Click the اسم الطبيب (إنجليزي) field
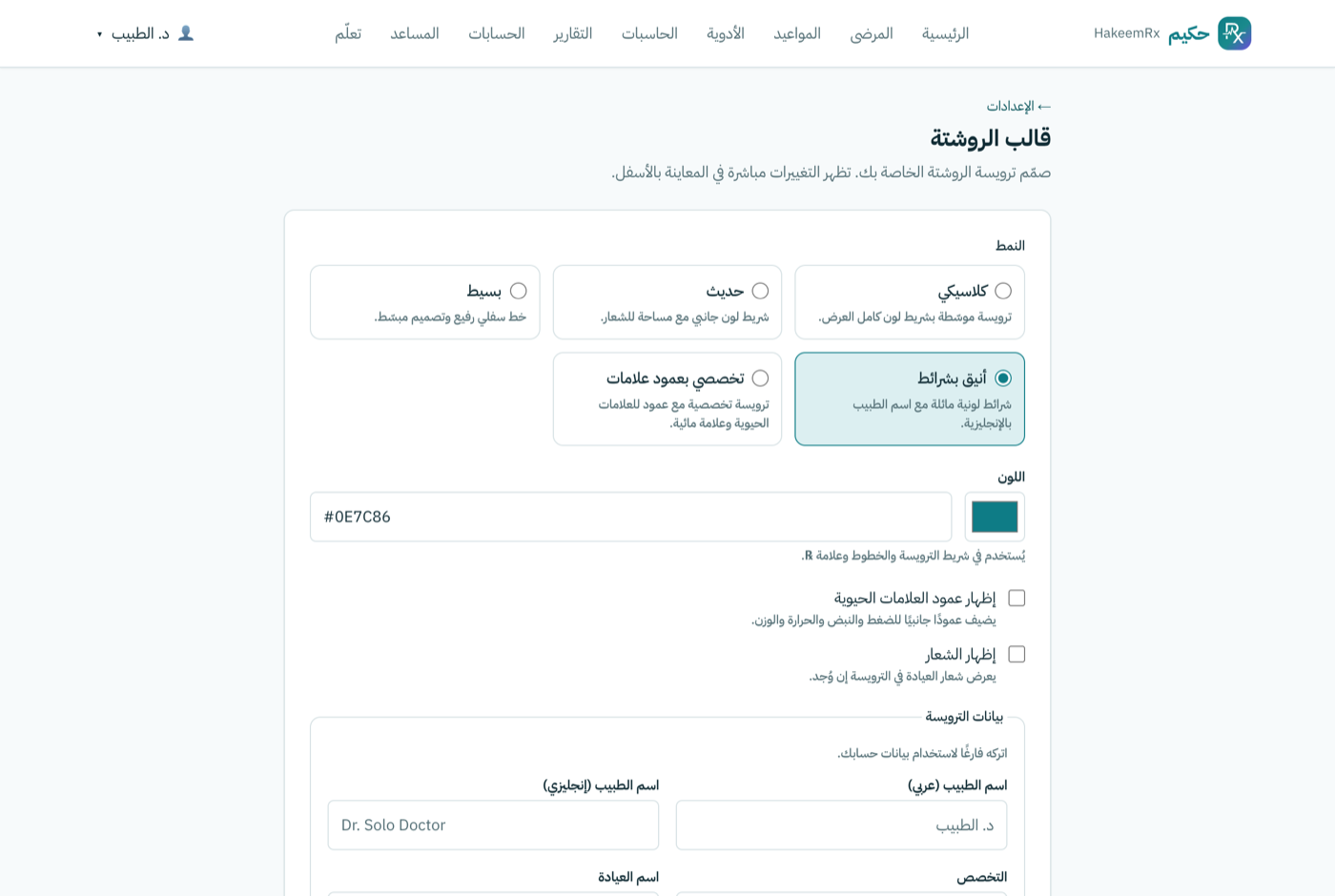This screenshot has height=896, width=1335. [x=493, y=825]
